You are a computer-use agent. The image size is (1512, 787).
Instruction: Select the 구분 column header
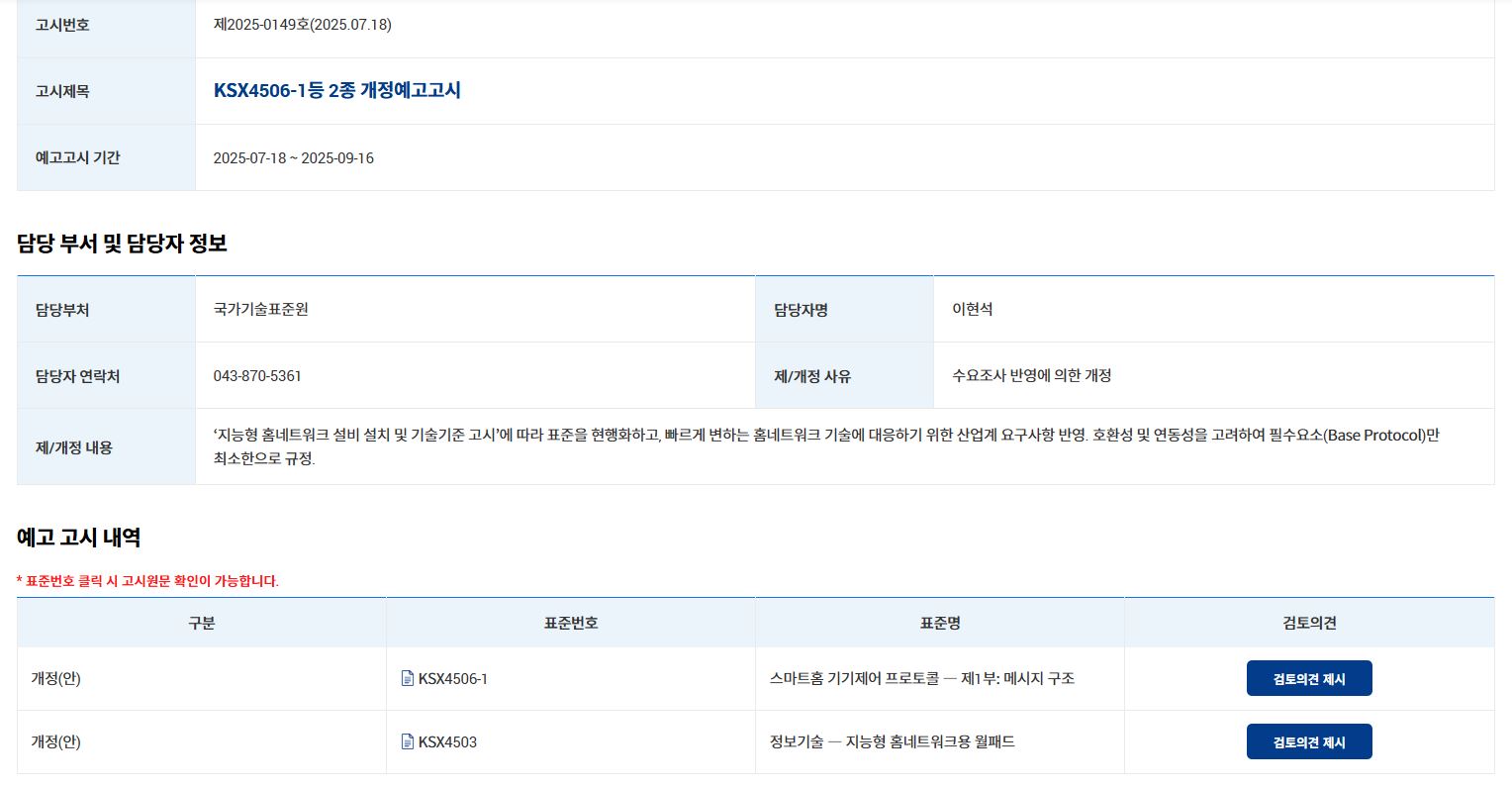[202, 623]
